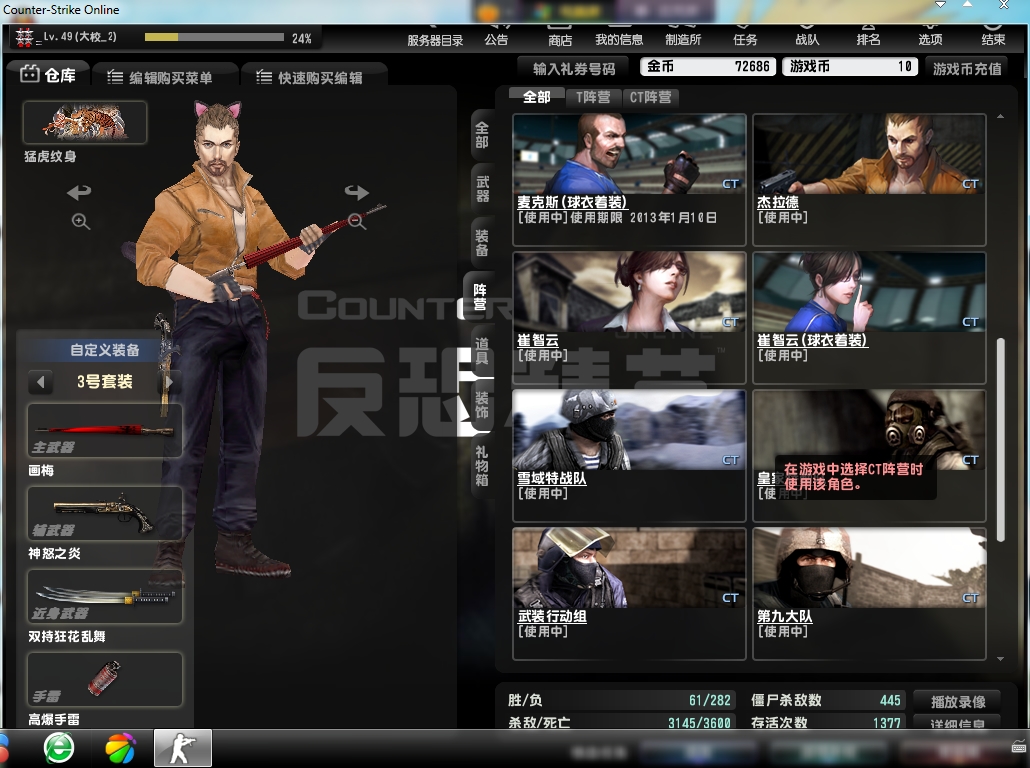Open colorful pinwheel browser in taskbar
The height and width of the screenshot is (768, 1030).
tap(120, 748)
